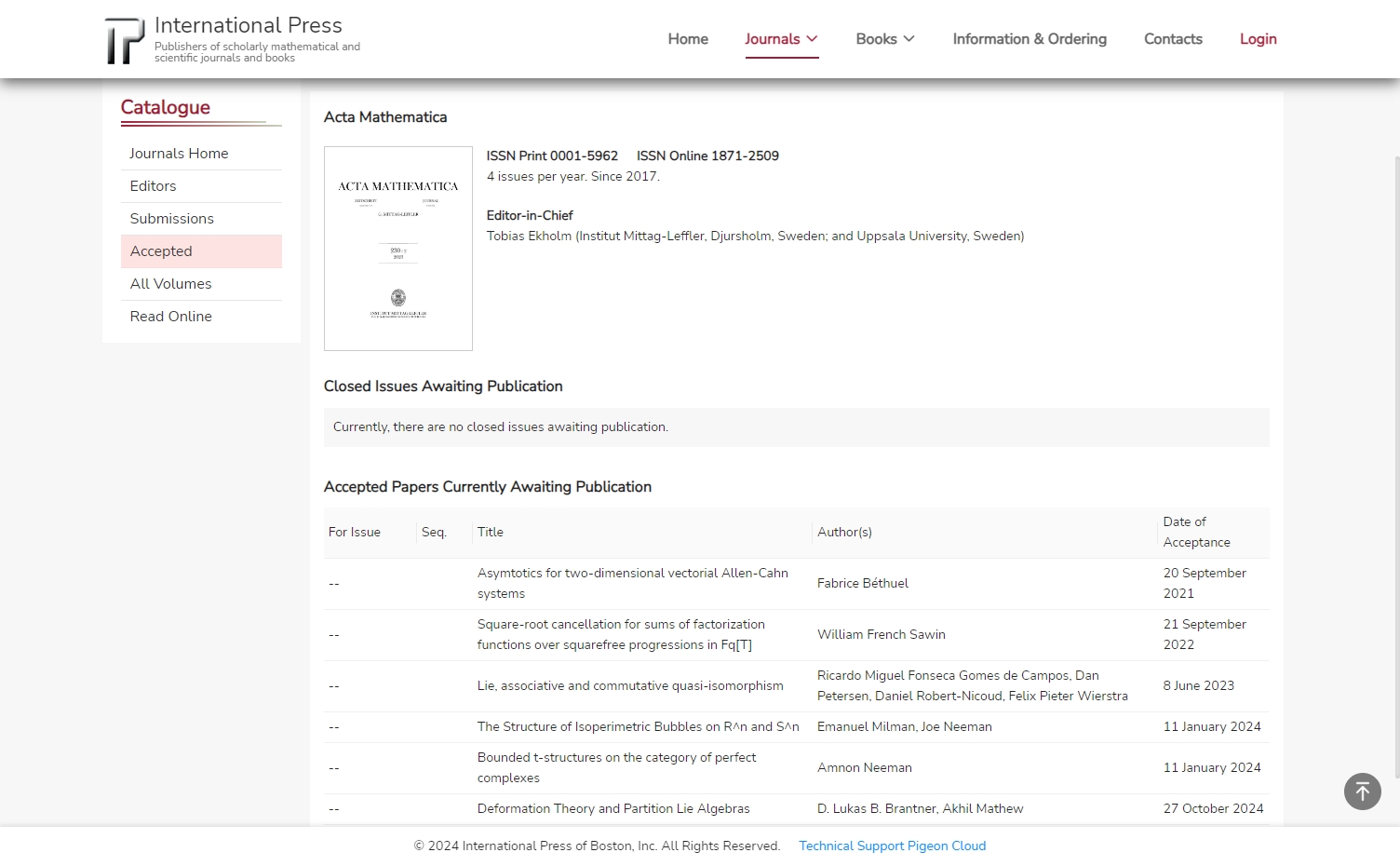Click the 20 September 2021 date
This screenshot has height=866, width=1400.
[x=1205, y=584]
